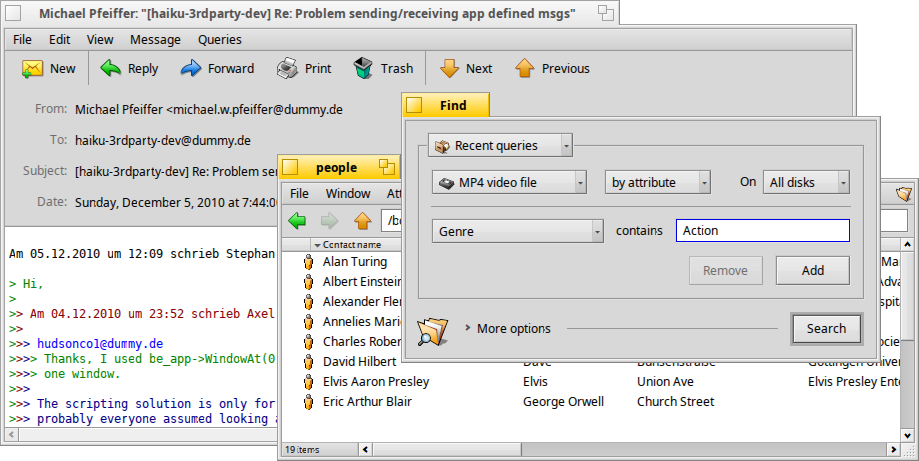Open the MP4 video file type dropdown
Viewport: 919px width, 461px height.
[509, 182]
